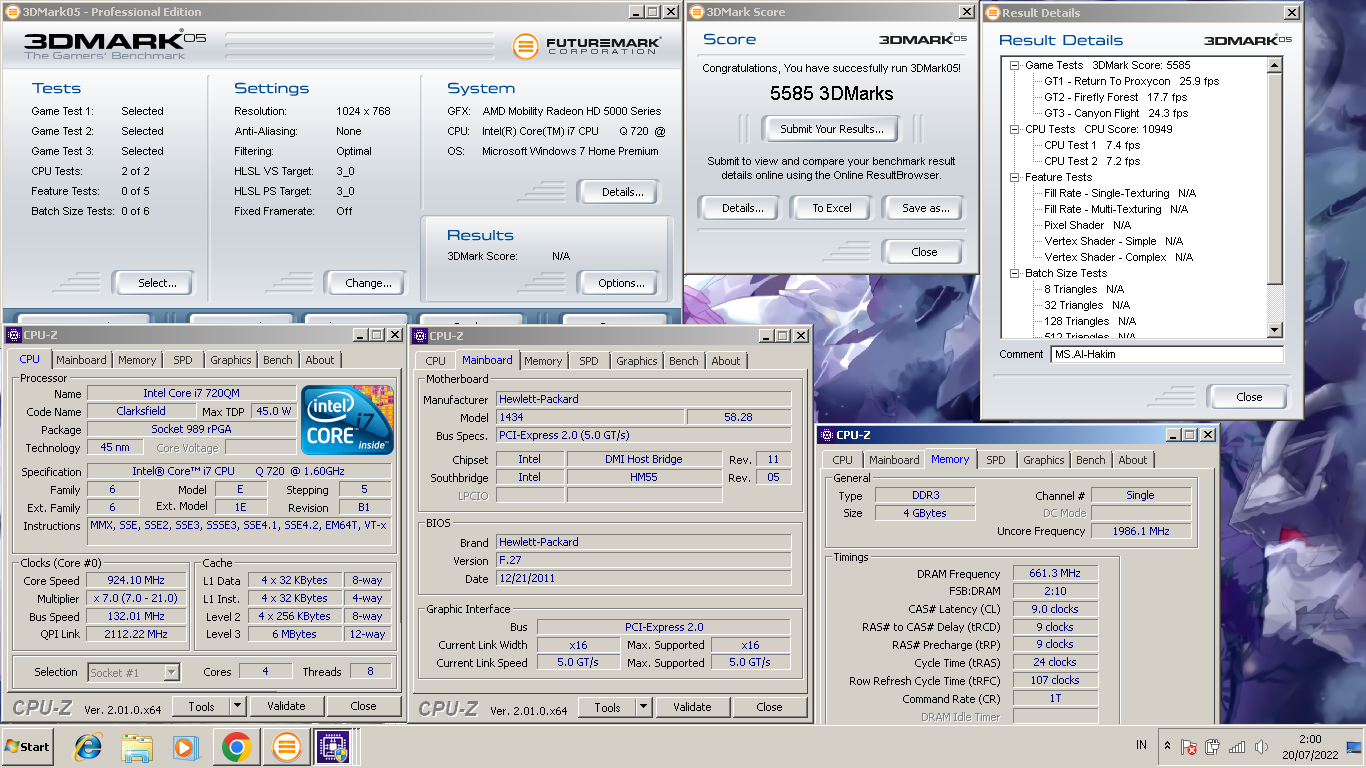Open Google Chrome from the taskbar

(x=236, y=747)
